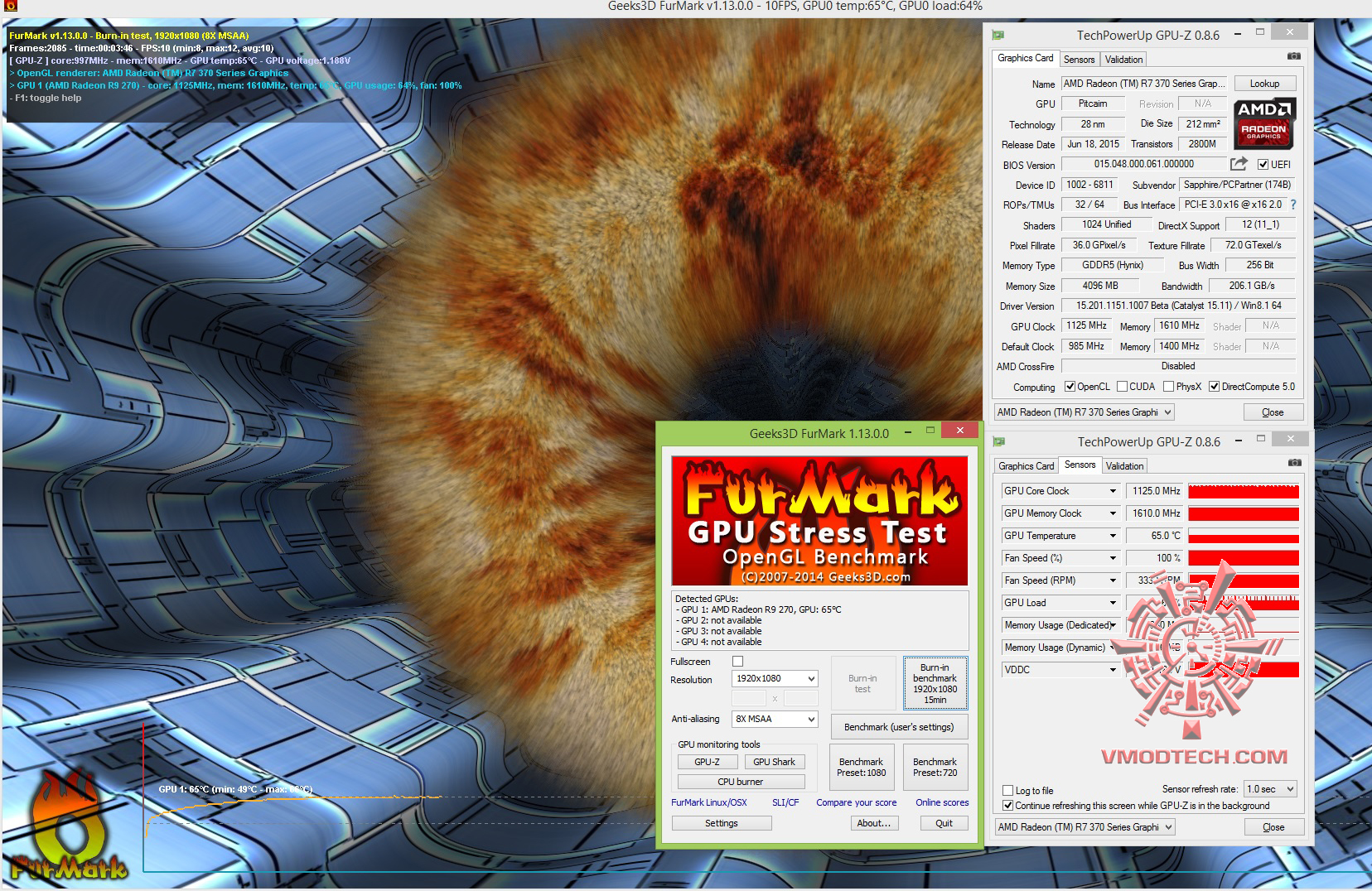
Task: Select the Graphics Card tab in the Graphics Card window
Action: coord(1025,58)
